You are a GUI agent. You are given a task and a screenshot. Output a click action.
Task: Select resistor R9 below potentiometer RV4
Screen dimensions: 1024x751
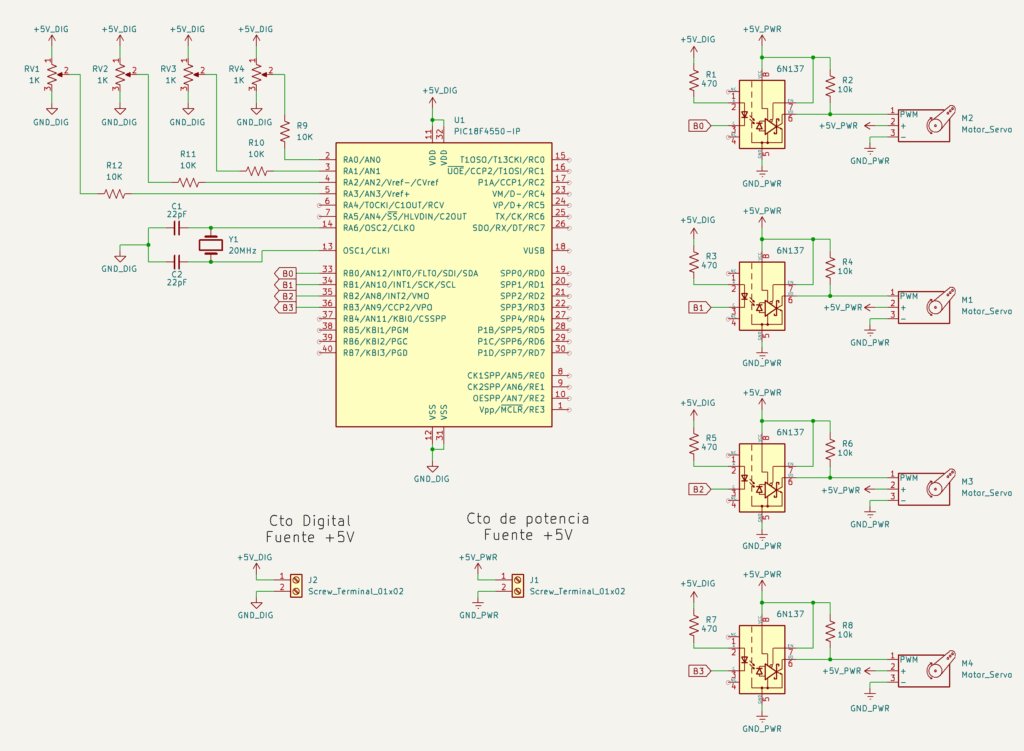[x=286, y=131]
